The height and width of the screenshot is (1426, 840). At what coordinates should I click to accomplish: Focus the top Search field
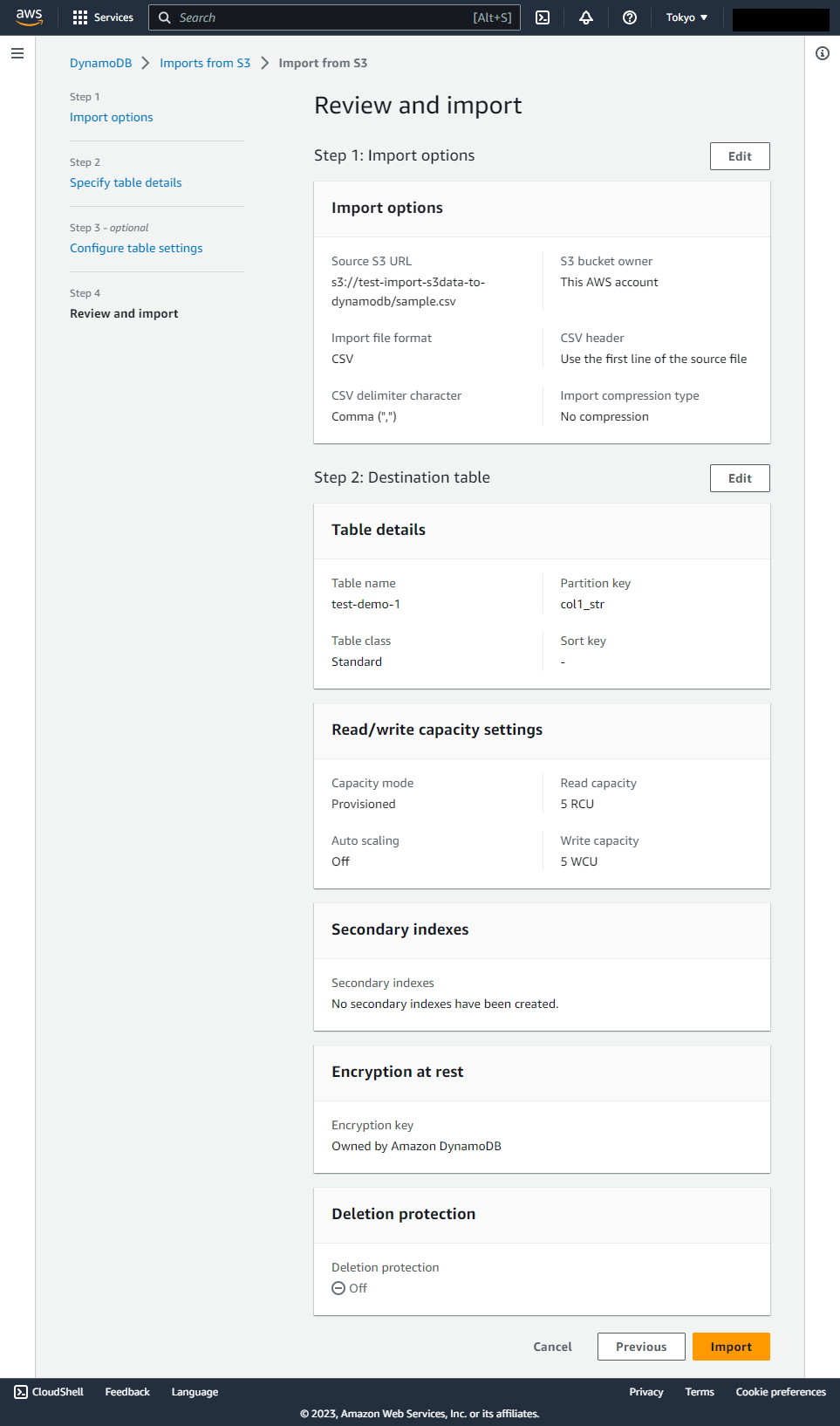tap(334, 17)
